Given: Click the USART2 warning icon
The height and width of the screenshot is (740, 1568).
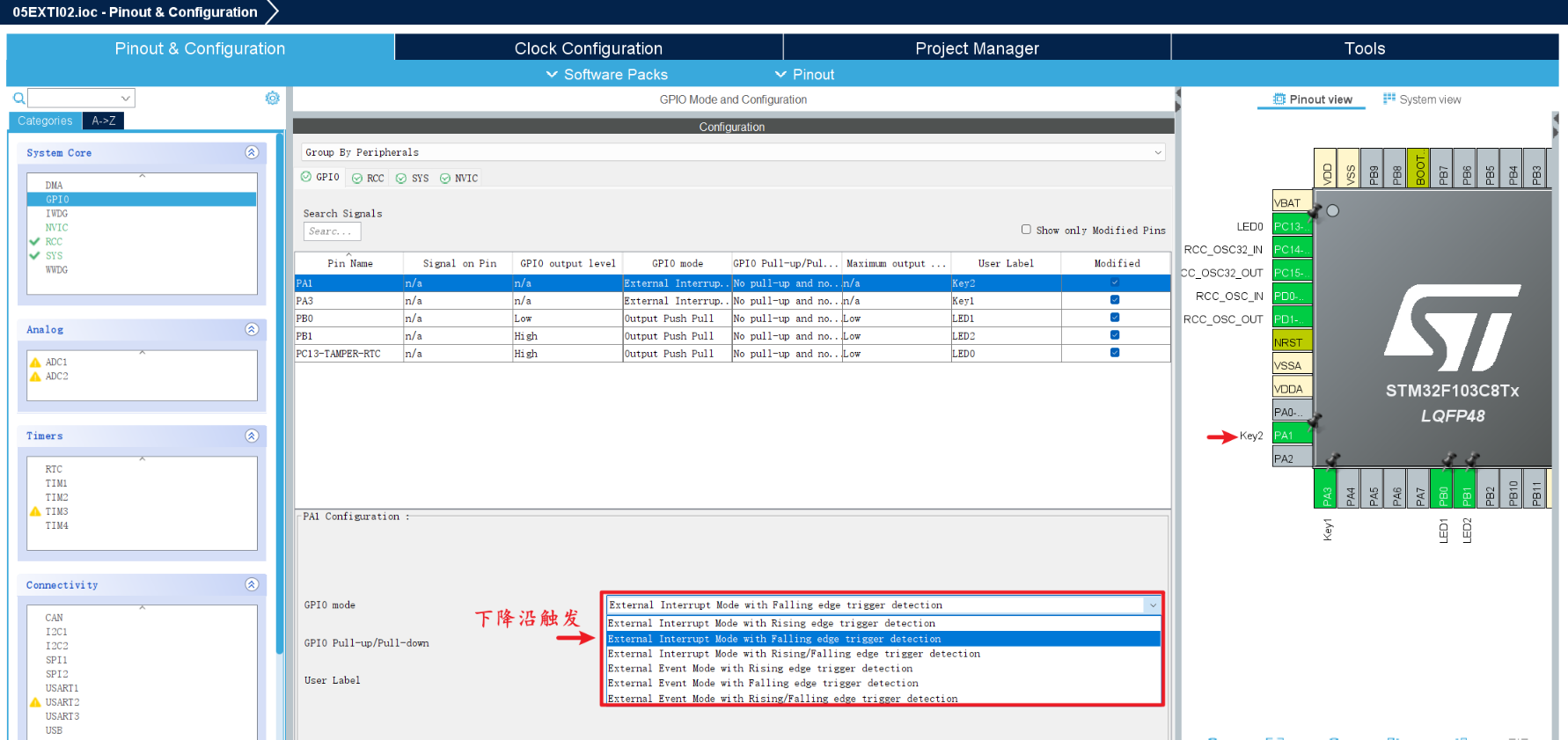Looking at the screenshot, I should 35,702.
